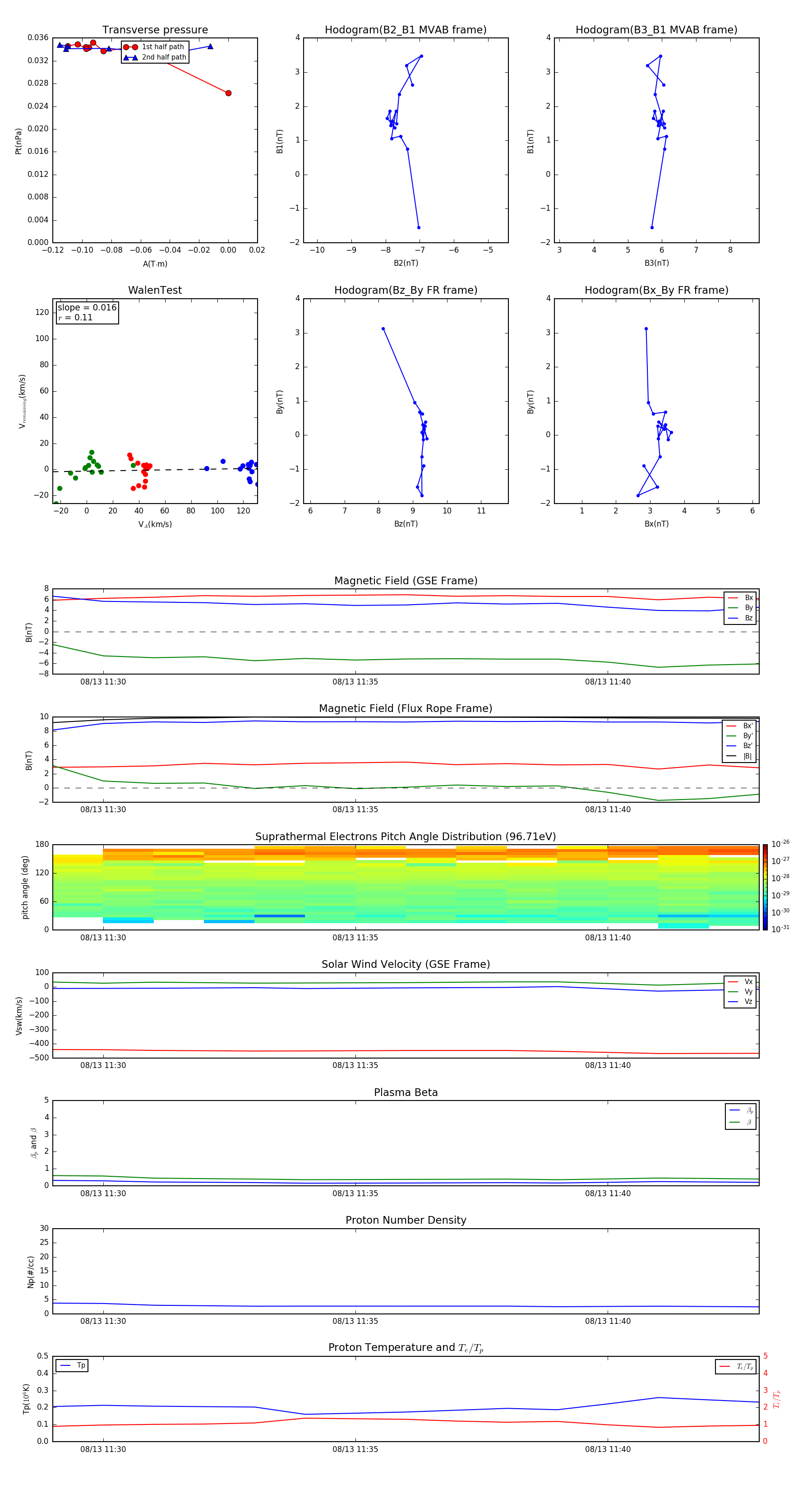Click Bz' in the Flux Rope legend

(740, 746)
